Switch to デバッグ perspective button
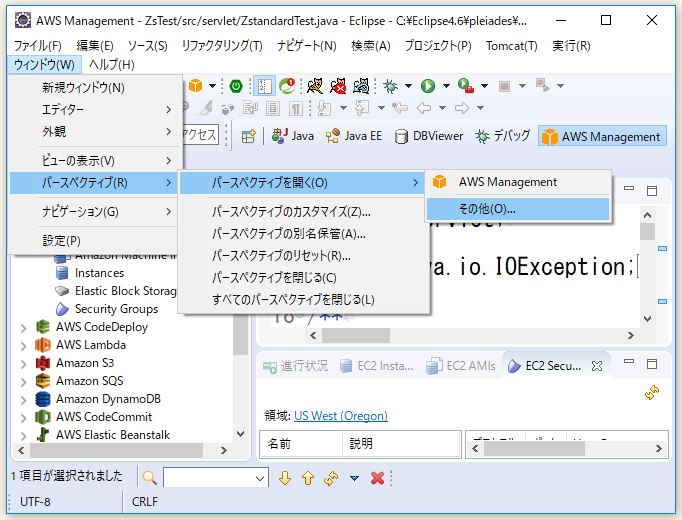 point(503,137)
